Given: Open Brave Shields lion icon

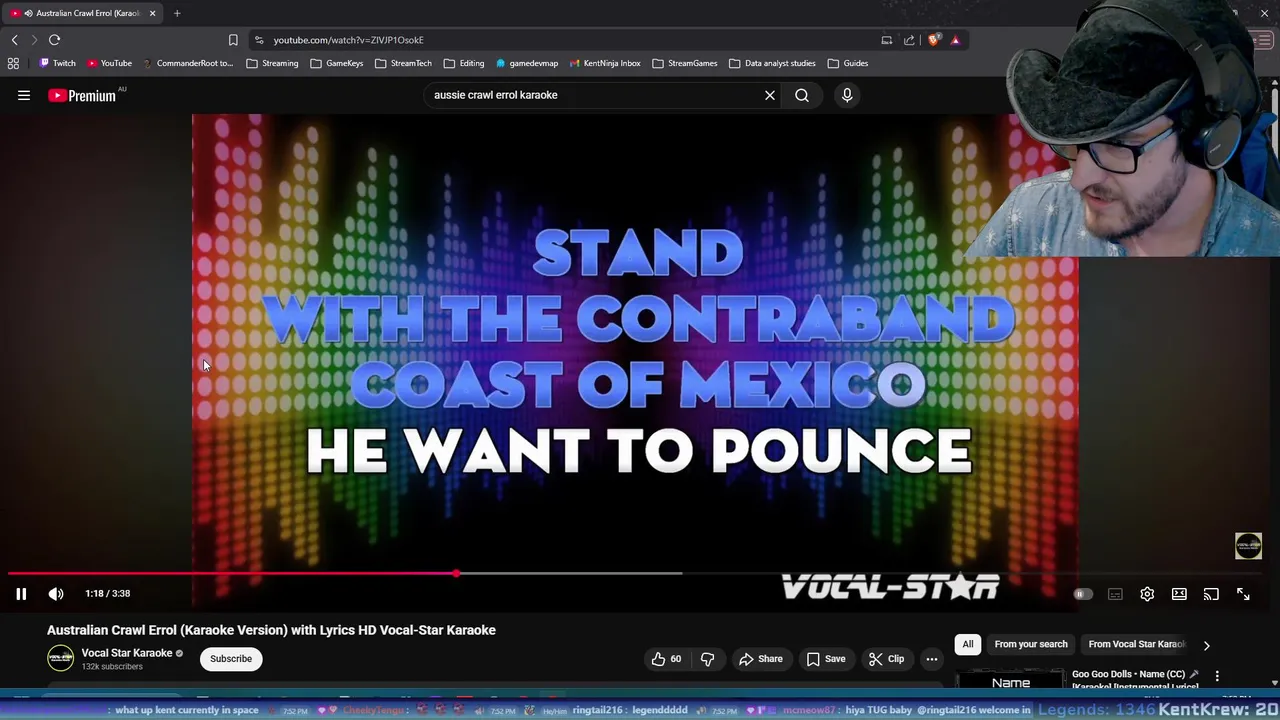Looking at the screenshot, I should 934,40.
